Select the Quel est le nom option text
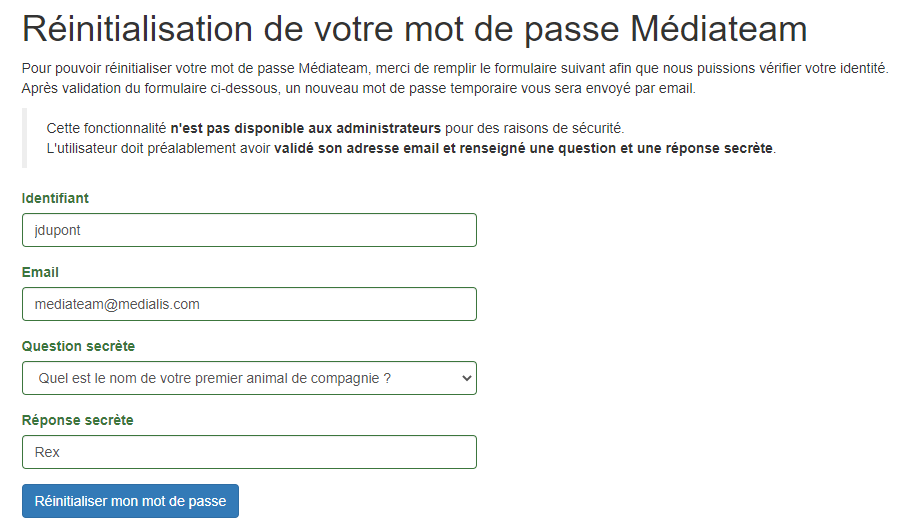897x531 pixels. point(215,378)
